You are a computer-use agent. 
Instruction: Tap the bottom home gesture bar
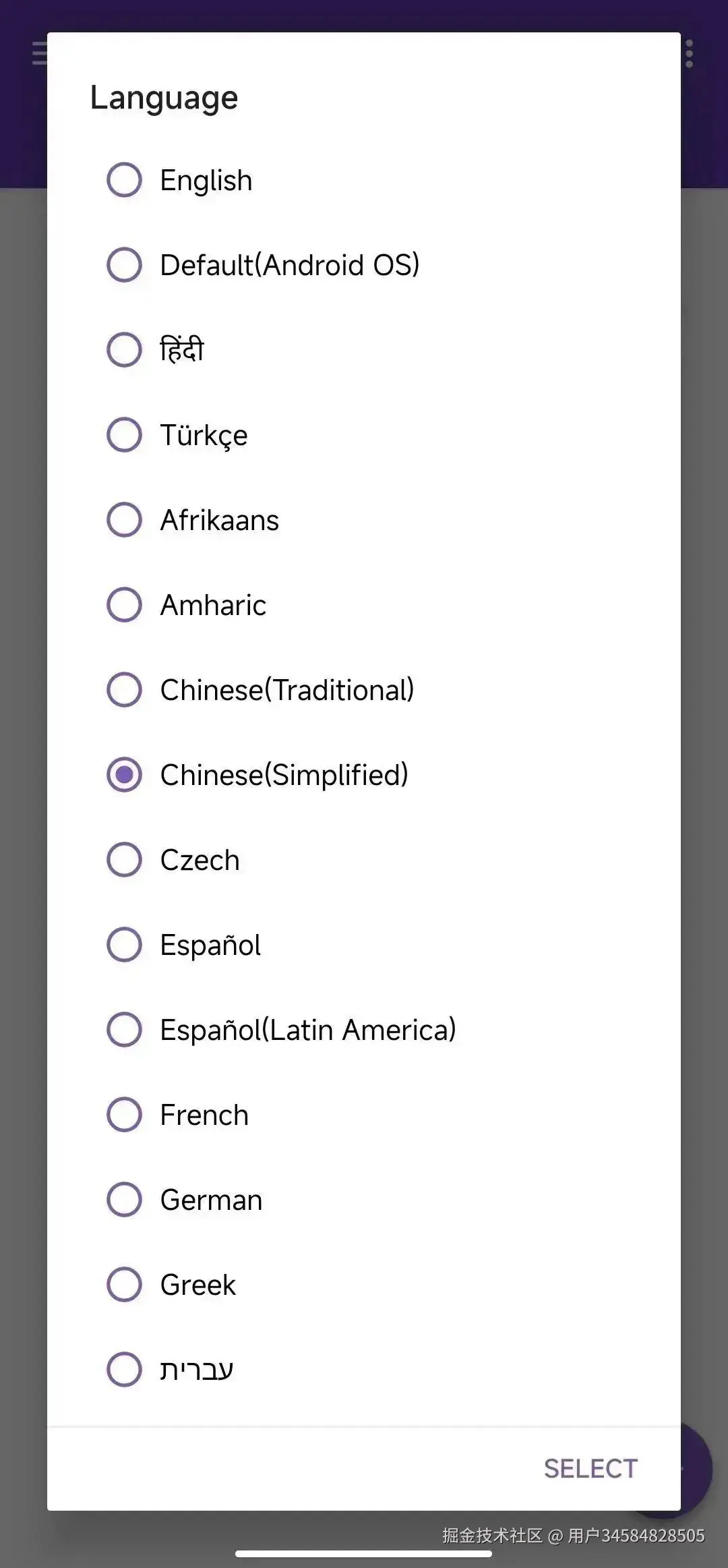click(x=363, y=1554)
